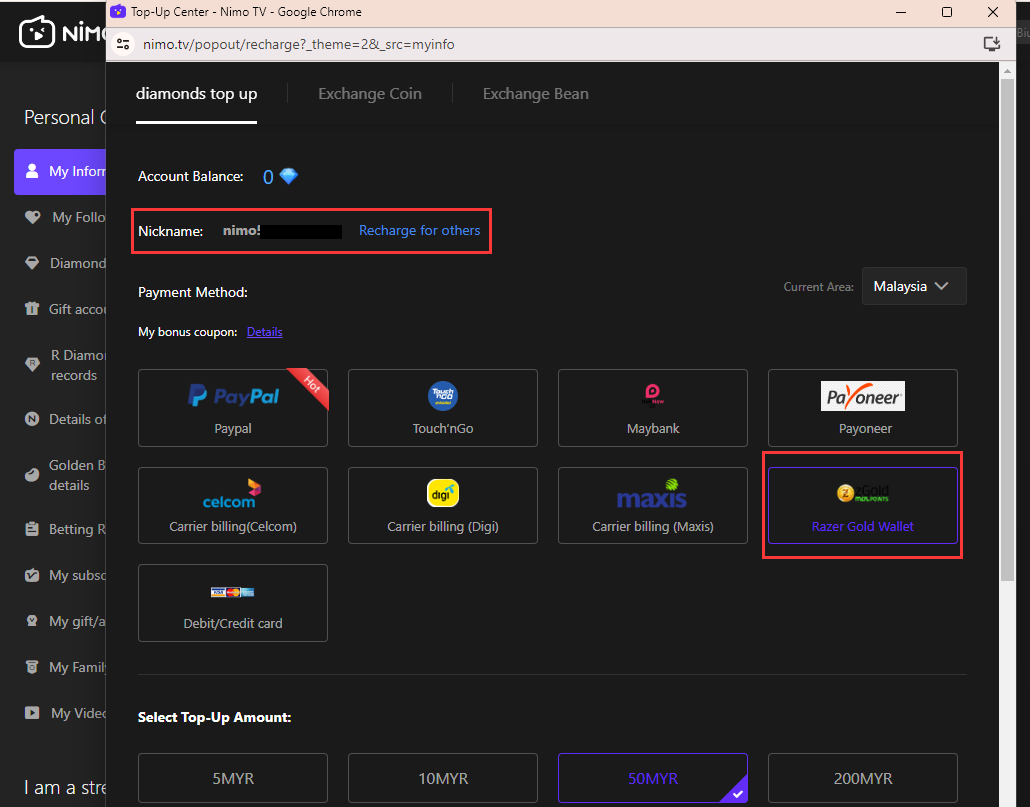
Task: Click the 'Current Area:' label
Action: pyautogui.click(x=818, y=287)
